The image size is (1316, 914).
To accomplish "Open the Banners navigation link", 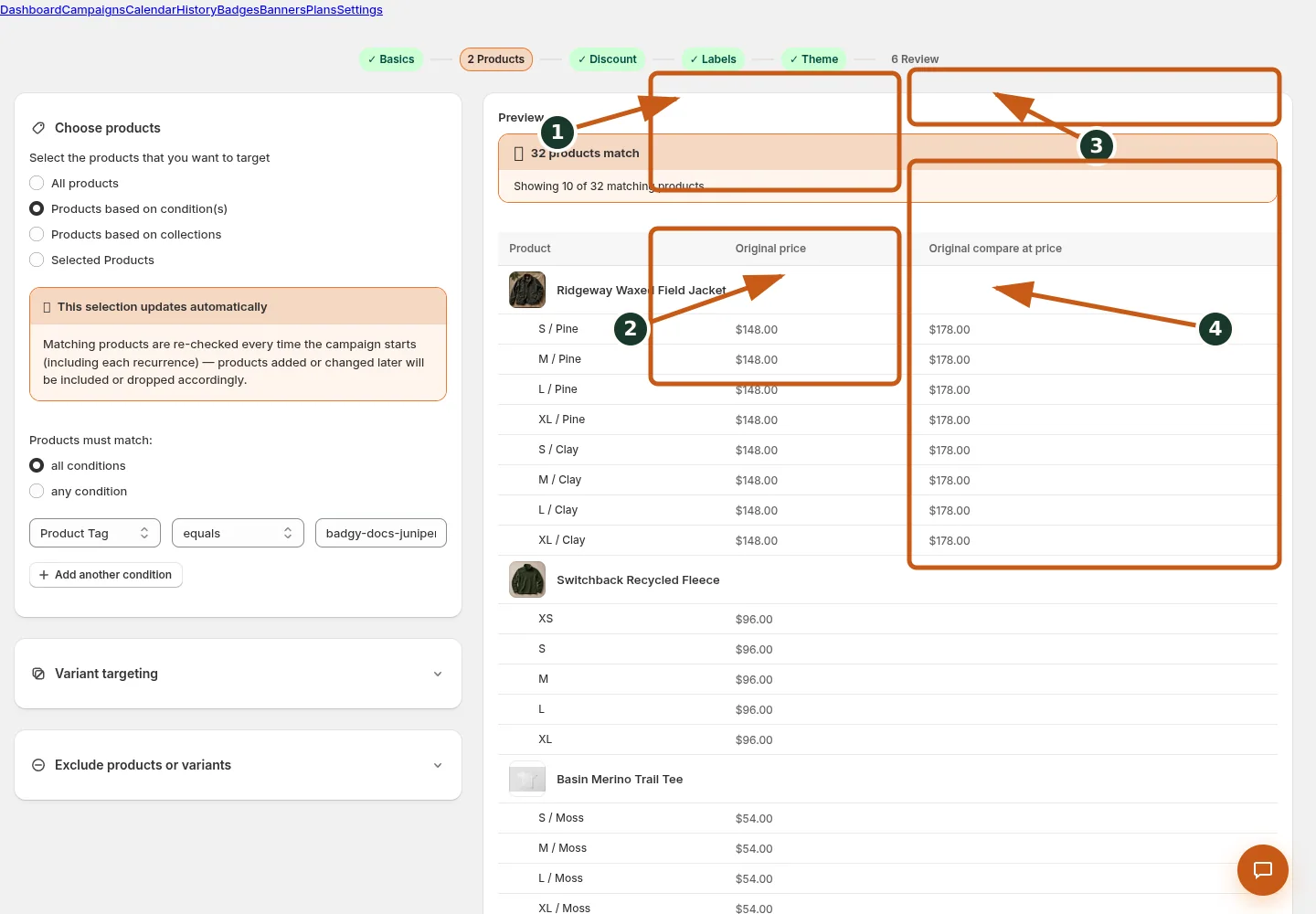I will [x=283, y=10].
